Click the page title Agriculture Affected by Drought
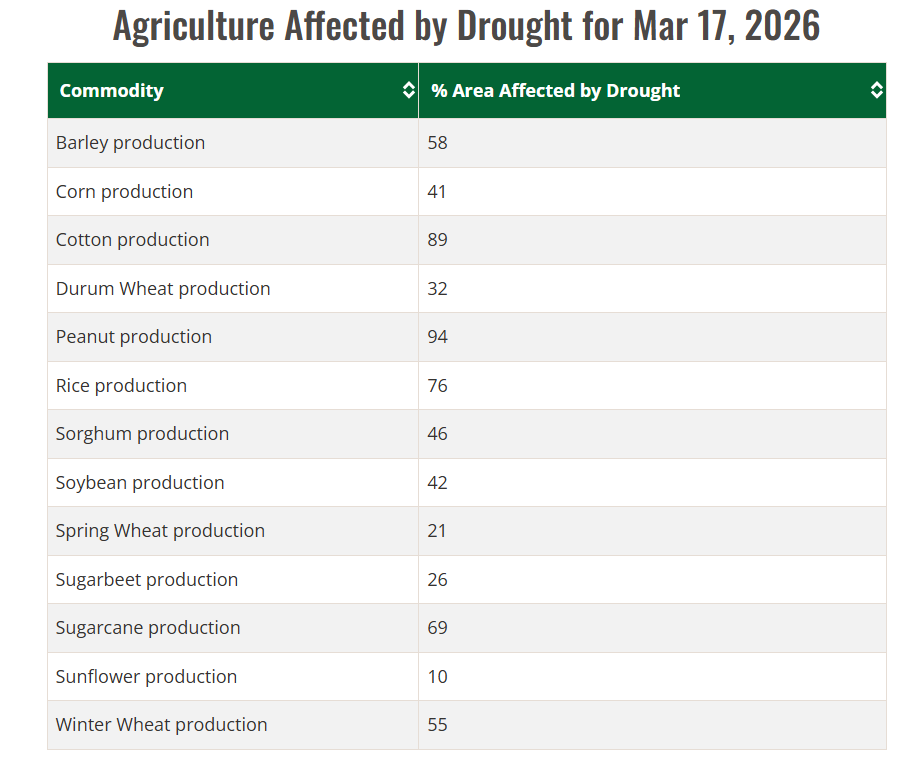899x764 pixels. coord(466,26)
